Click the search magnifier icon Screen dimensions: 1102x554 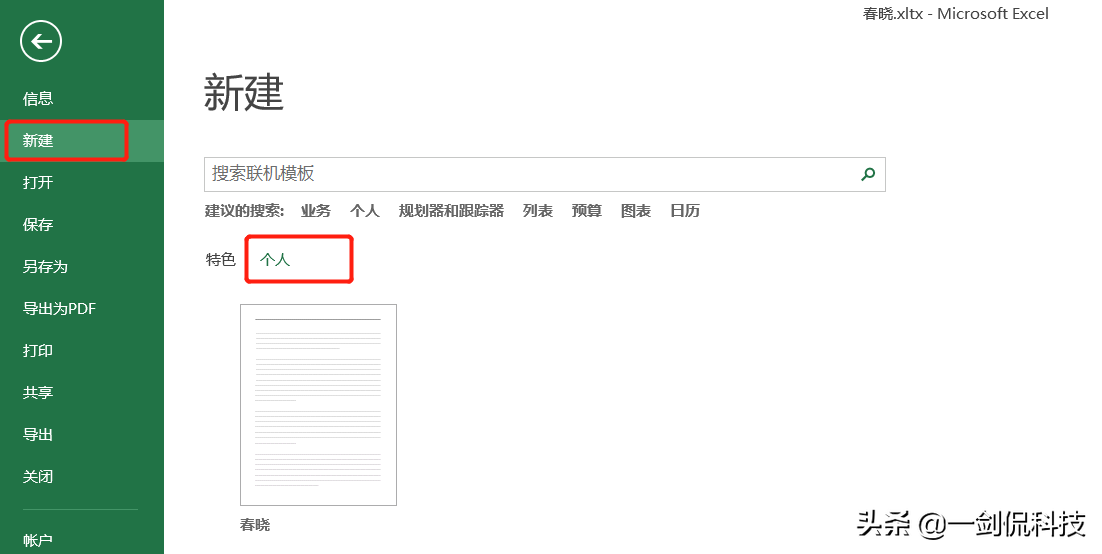868,174
